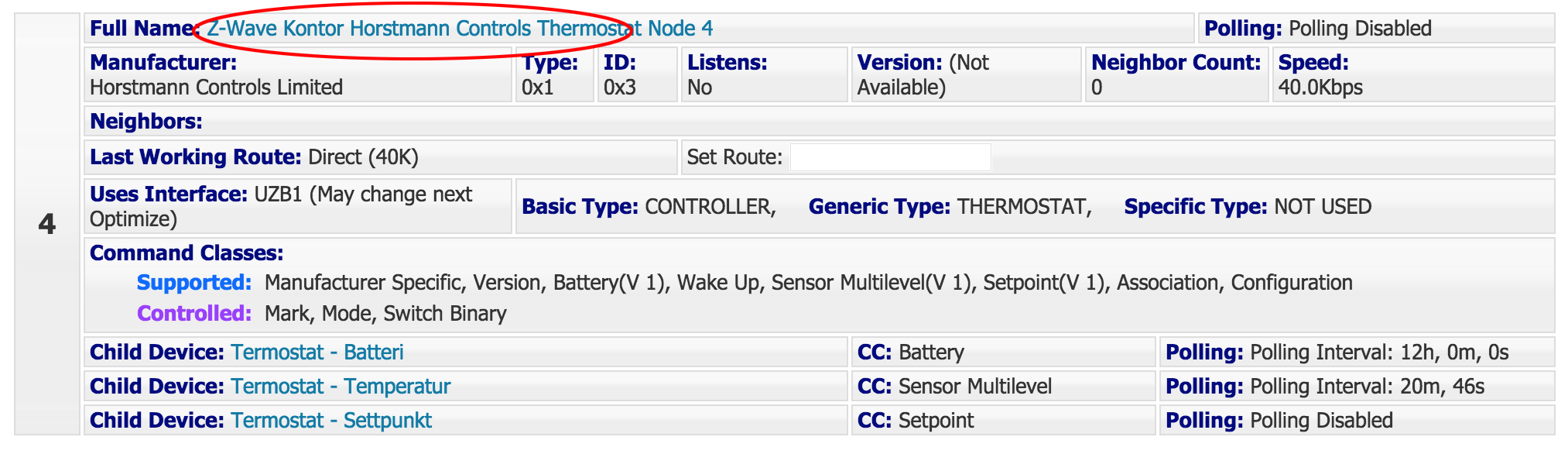Click the top Polling Disabled cell

(1376, 29)
